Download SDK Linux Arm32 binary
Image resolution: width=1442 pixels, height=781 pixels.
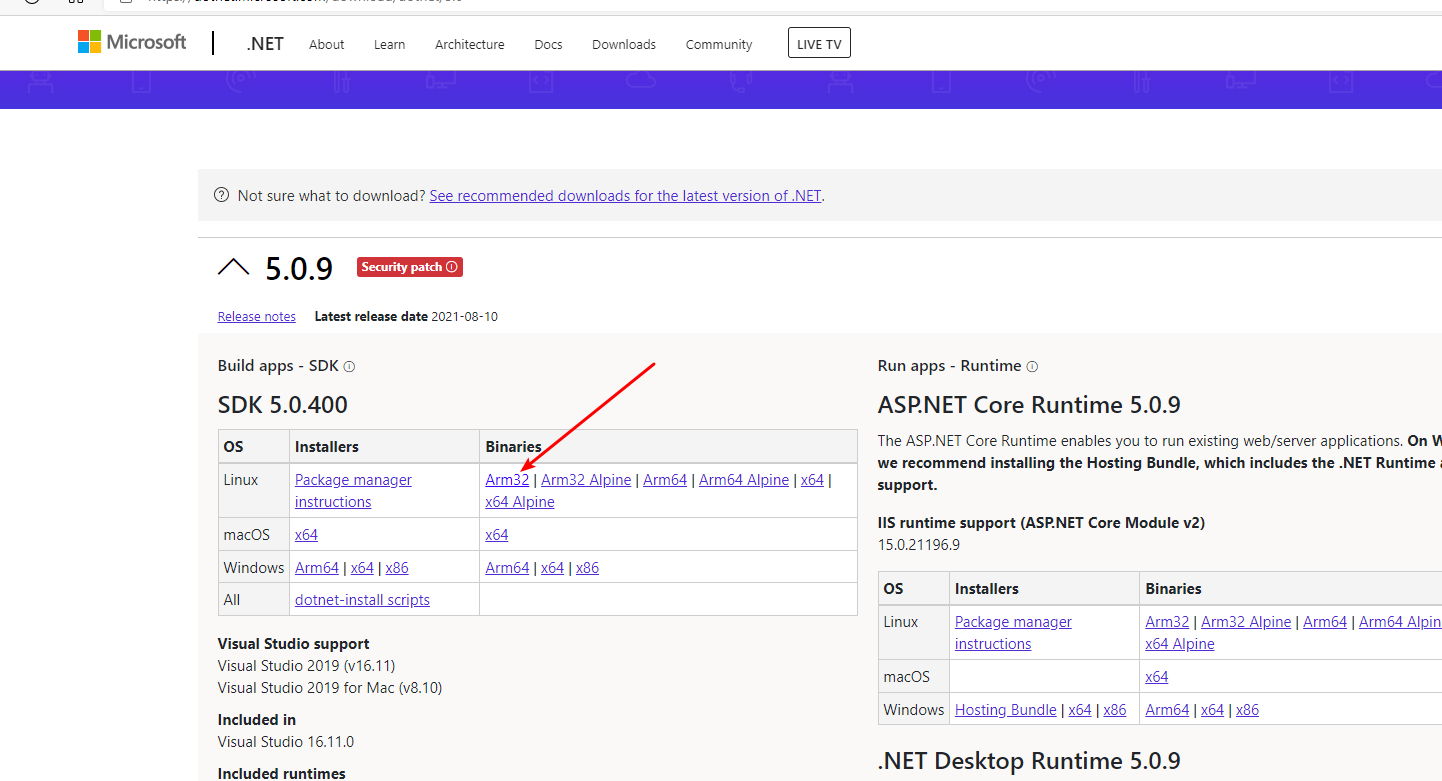(x=507, y=480)
